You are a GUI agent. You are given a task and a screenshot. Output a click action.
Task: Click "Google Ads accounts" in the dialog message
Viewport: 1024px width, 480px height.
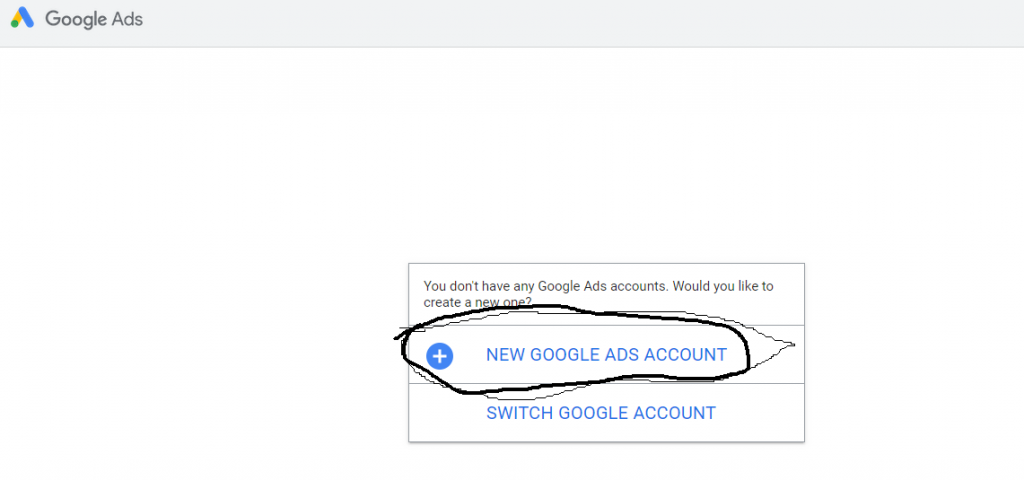point(597,286)
